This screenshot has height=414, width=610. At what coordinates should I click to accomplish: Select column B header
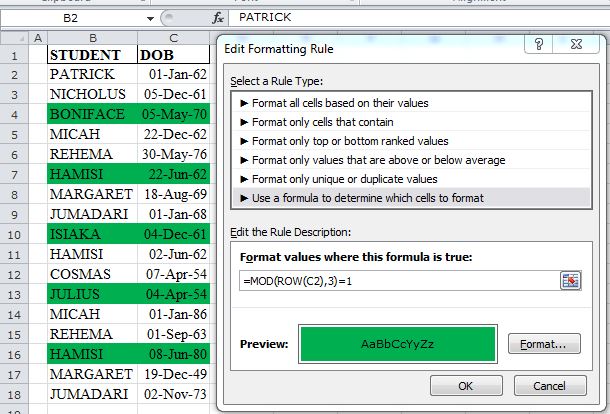click(92, 38)
